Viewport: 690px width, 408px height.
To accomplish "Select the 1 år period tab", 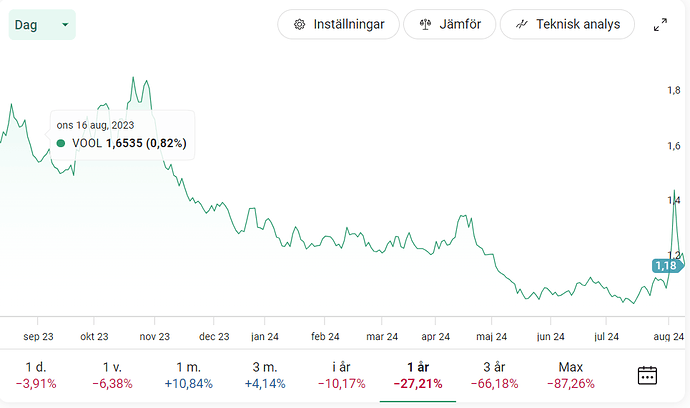I will 416,375.
